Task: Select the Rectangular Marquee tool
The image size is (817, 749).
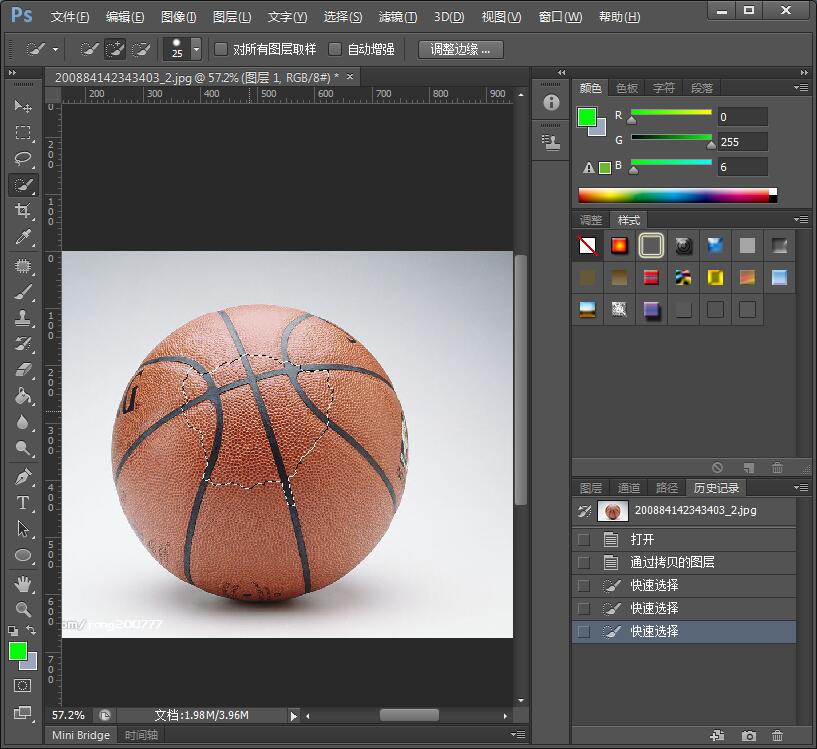Action: (23, 132)
